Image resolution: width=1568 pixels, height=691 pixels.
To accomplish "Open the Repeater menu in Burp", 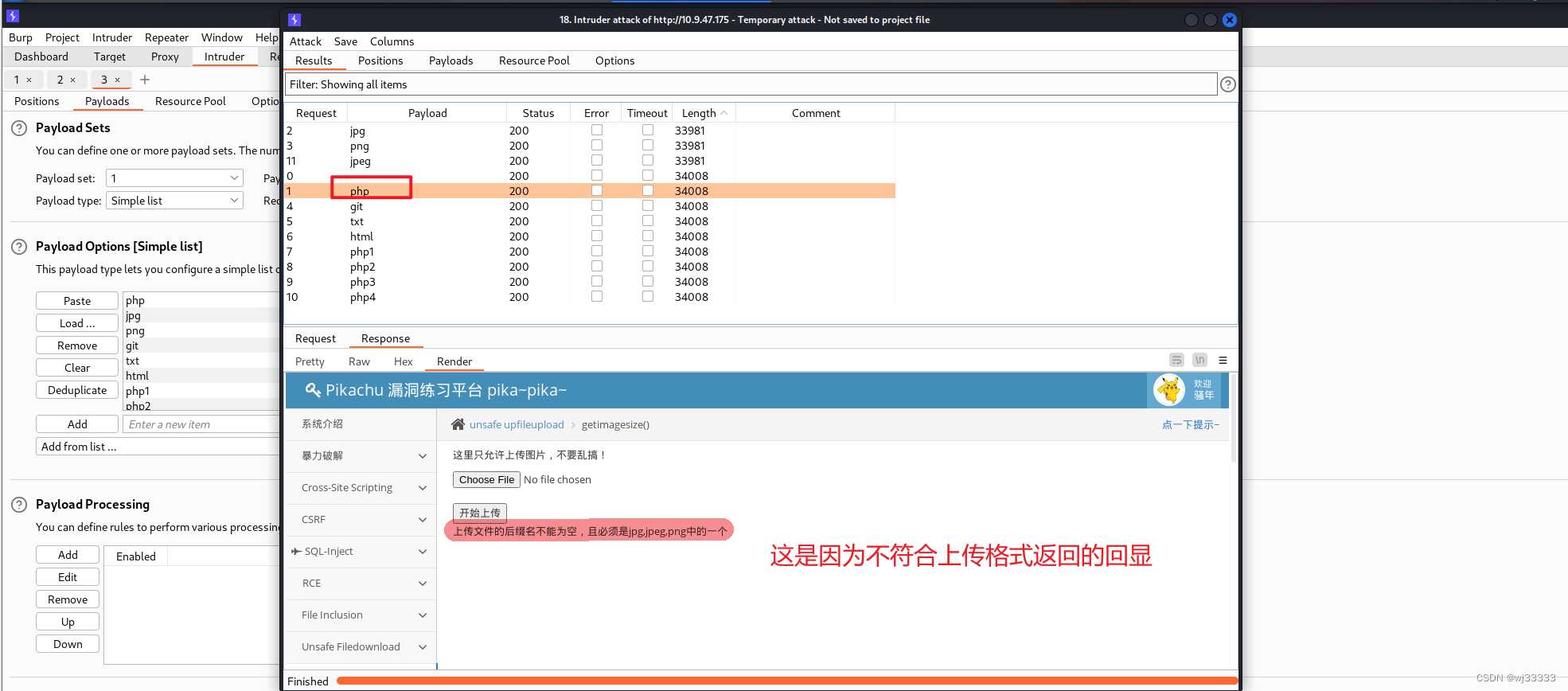I will [x=166, y=37].
